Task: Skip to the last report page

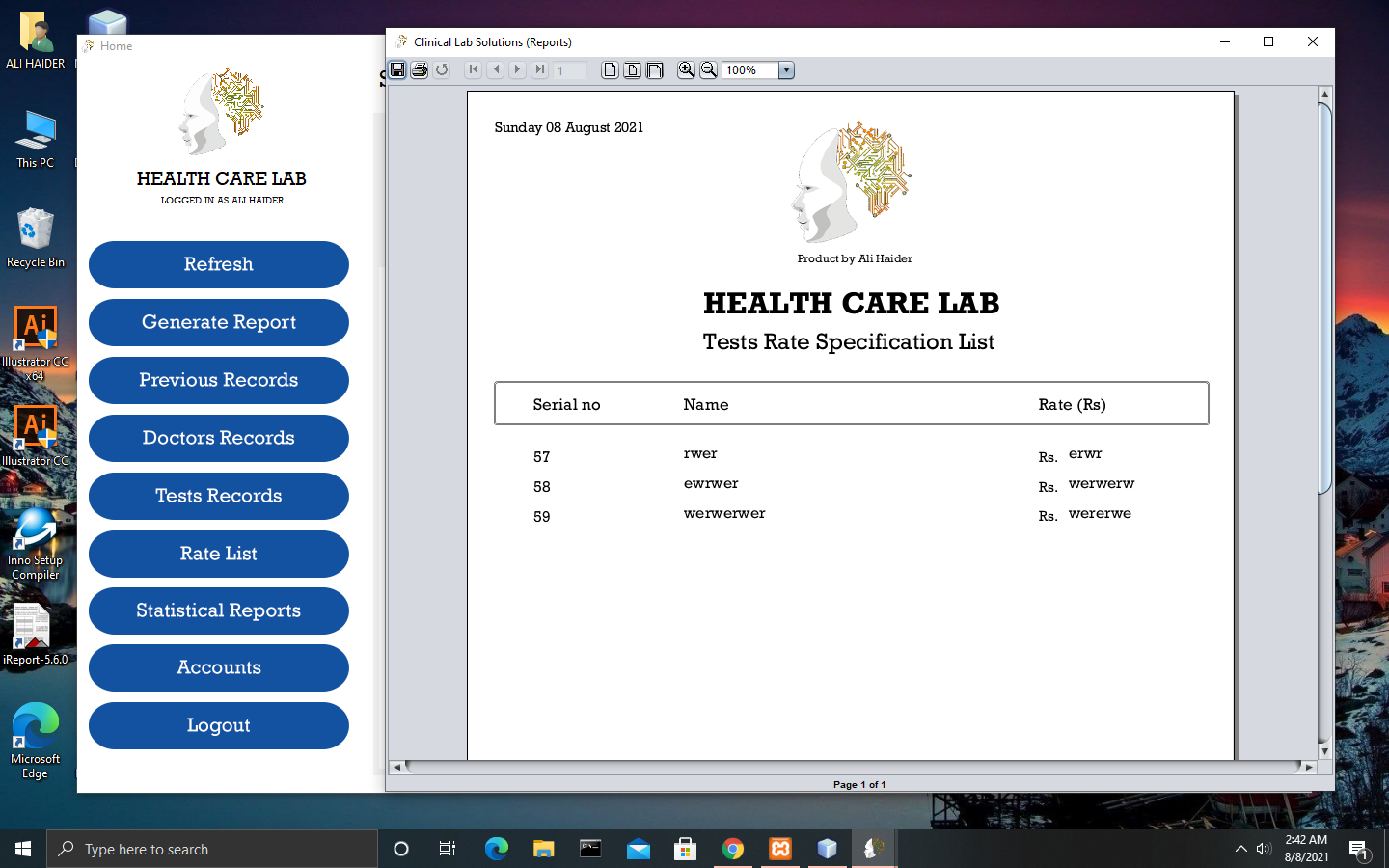Action: pos(539,69)
